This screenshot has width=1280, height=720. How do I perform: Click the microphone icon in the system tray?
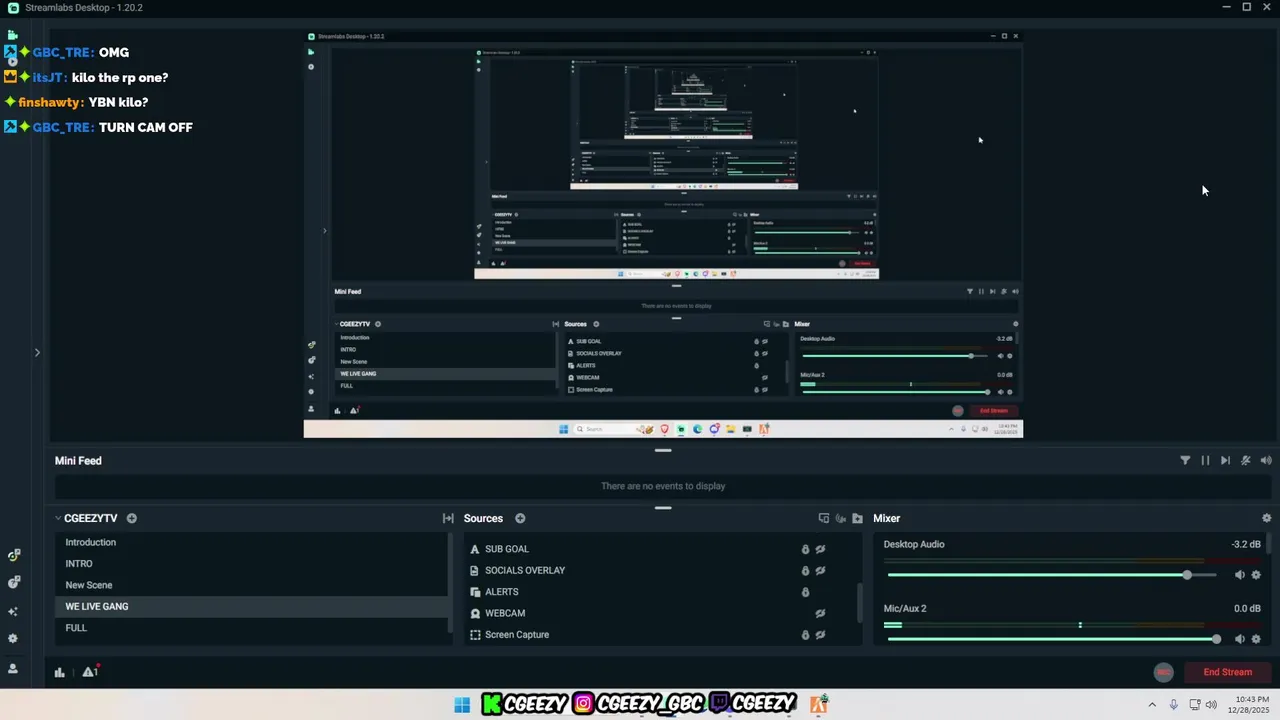click(x=1174, y=705)
